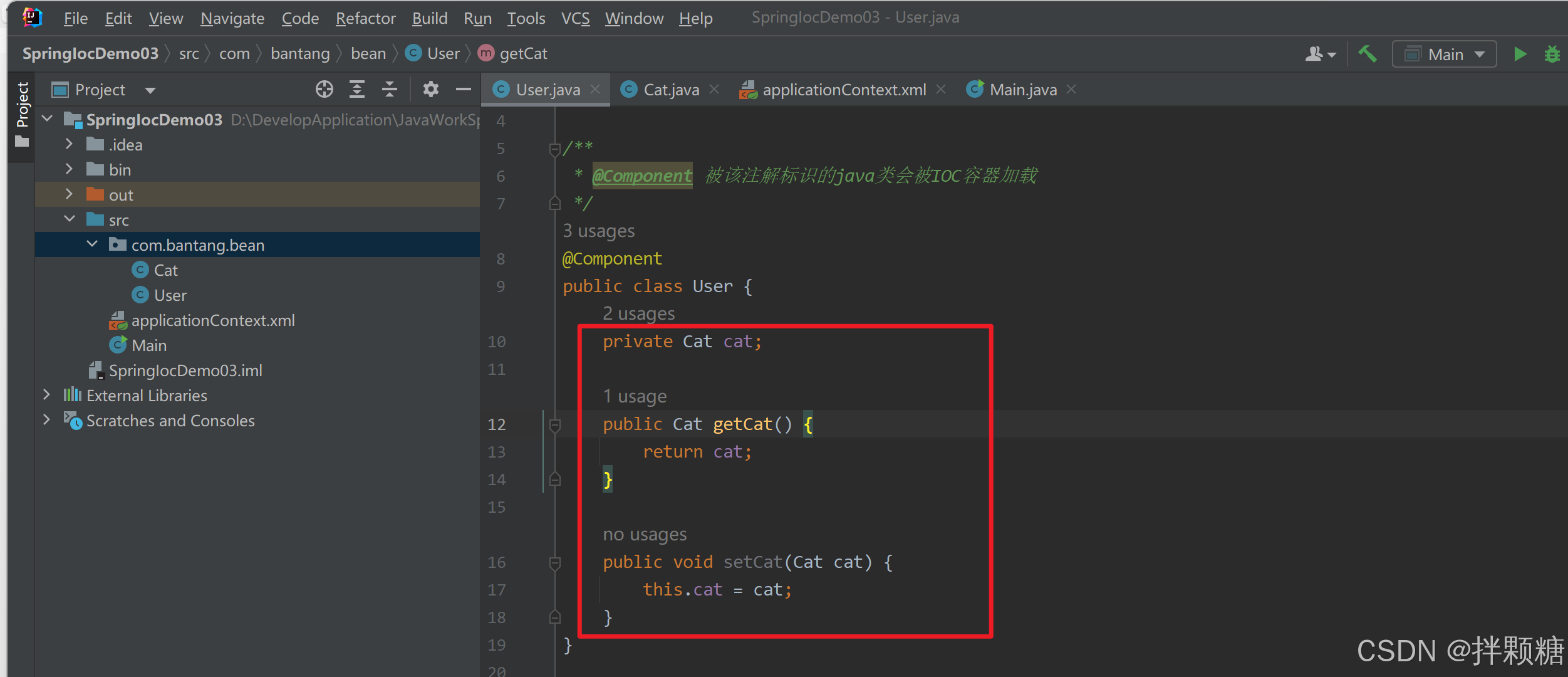Open the Main run configuration dropdown
1568x677 pixels.
tap(1444, 55)
